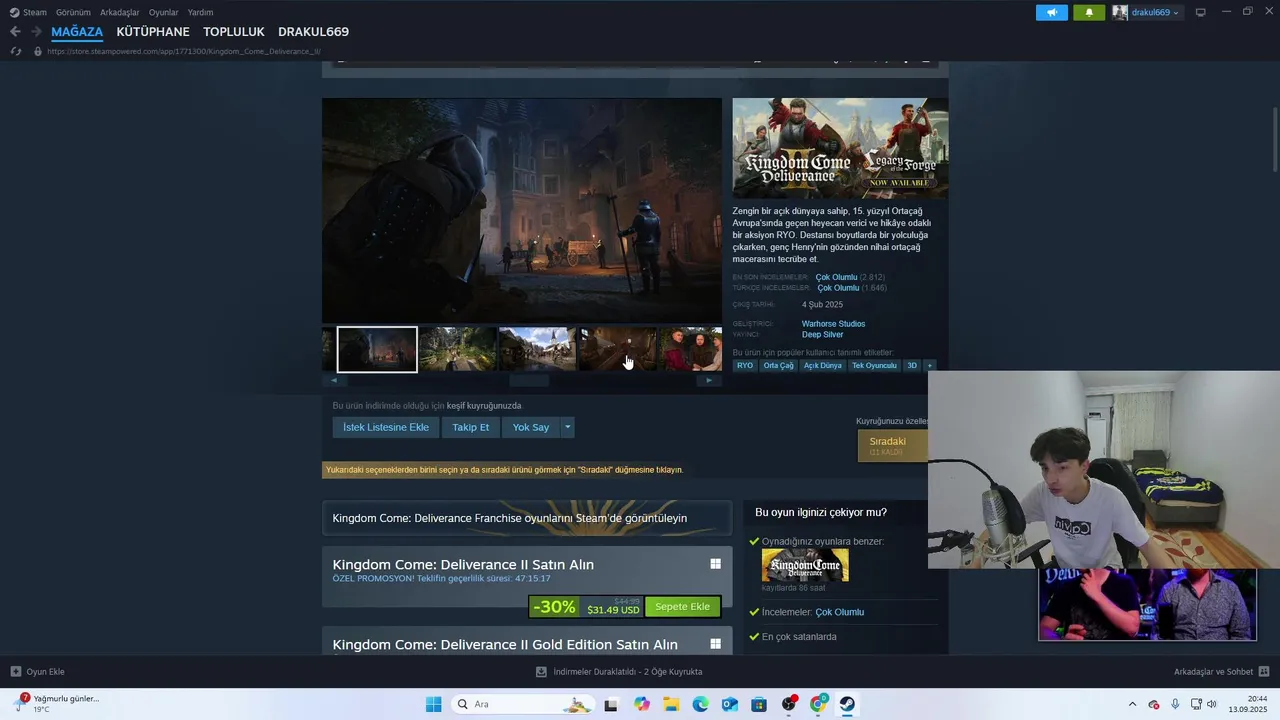Click the Windows taskbar search box
This screenshot has width=1280, height=720.
click(x=522, y=705)
